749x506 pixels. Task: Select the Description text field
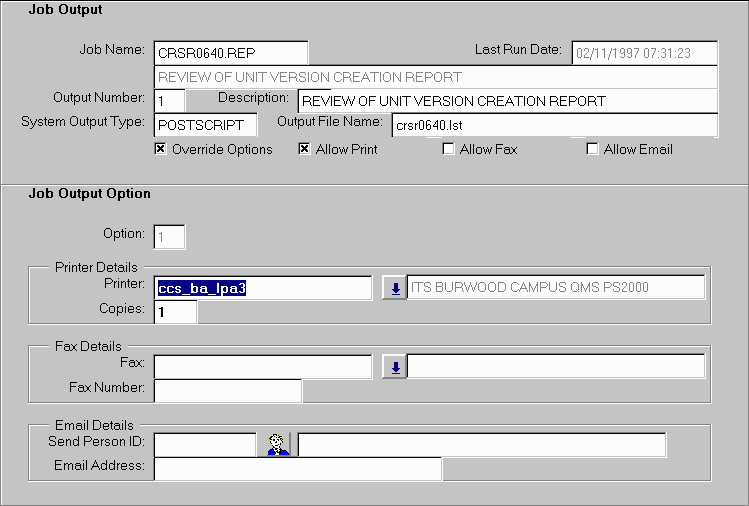tap(507, 100)
